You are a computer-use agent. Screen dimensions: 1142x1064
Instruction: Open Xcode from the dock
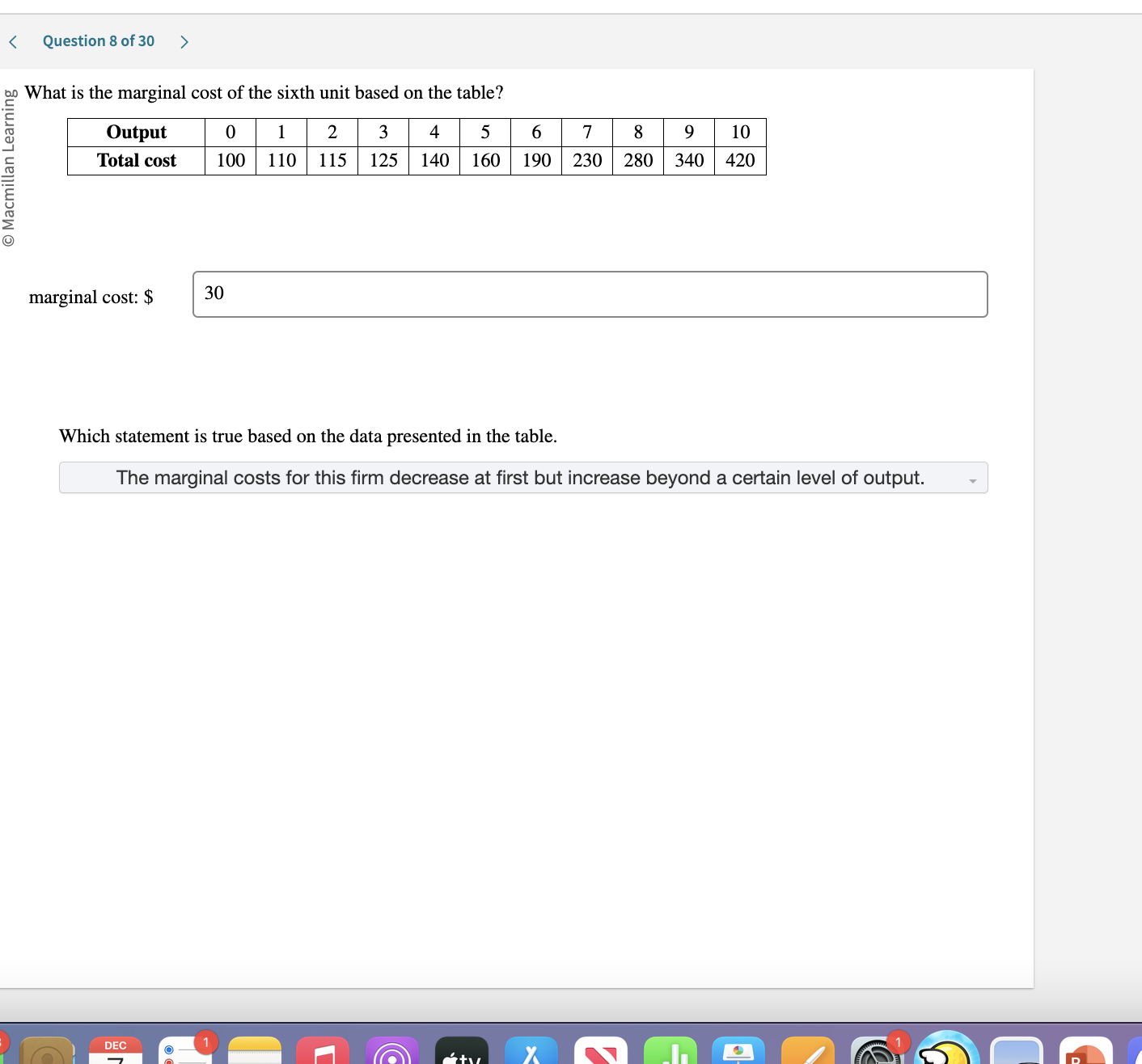532,1051
